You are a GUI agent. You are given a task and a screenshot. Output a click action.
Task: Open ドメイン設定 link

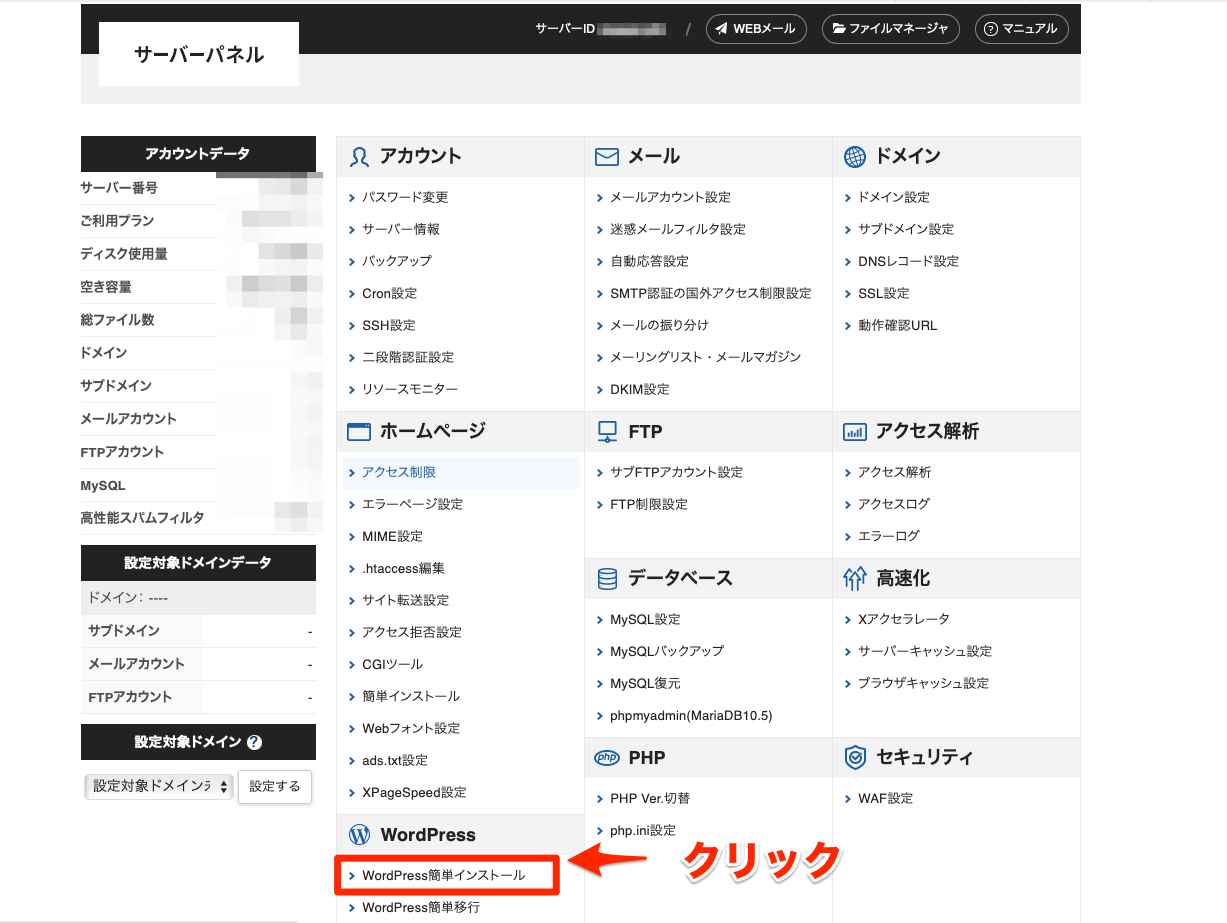(x=894, y=197)
